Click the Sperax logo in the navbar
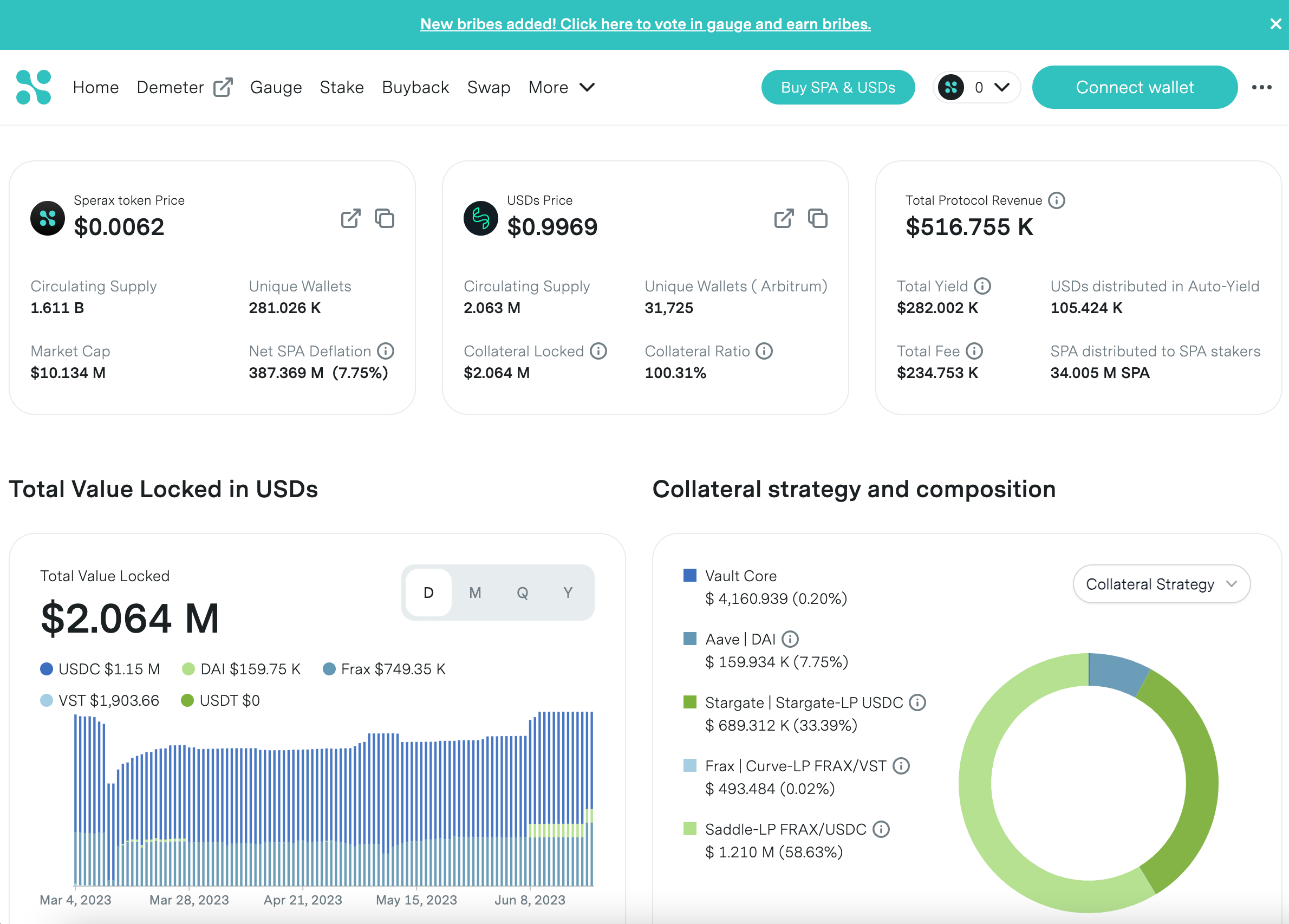The image size is (1289, 924). click(34, 87)
